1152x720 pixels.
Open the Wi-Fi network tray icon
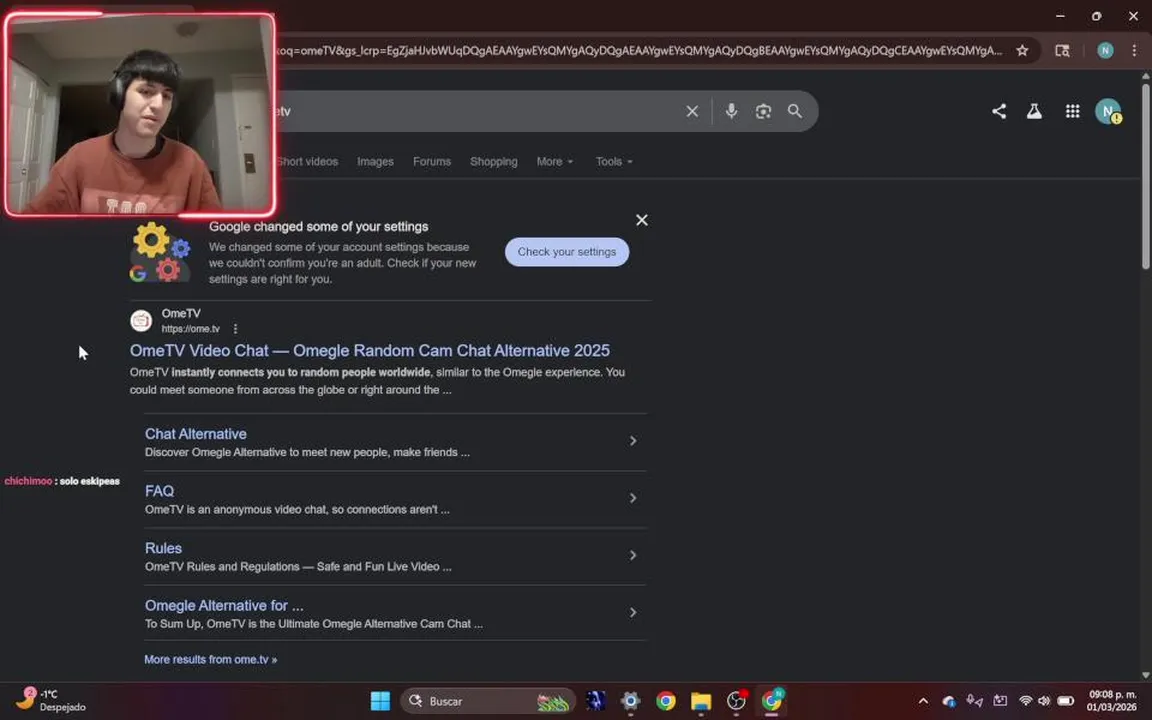pyautogui.click(x=1026, y=701)
